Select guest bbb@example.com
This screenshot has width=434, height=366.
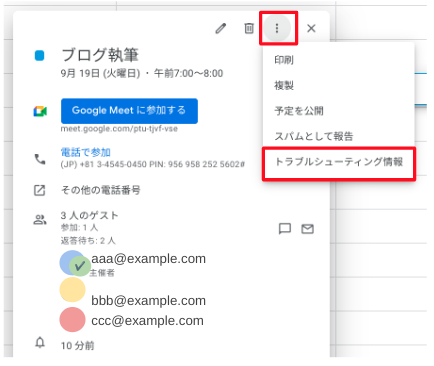(x=148, y=300)
